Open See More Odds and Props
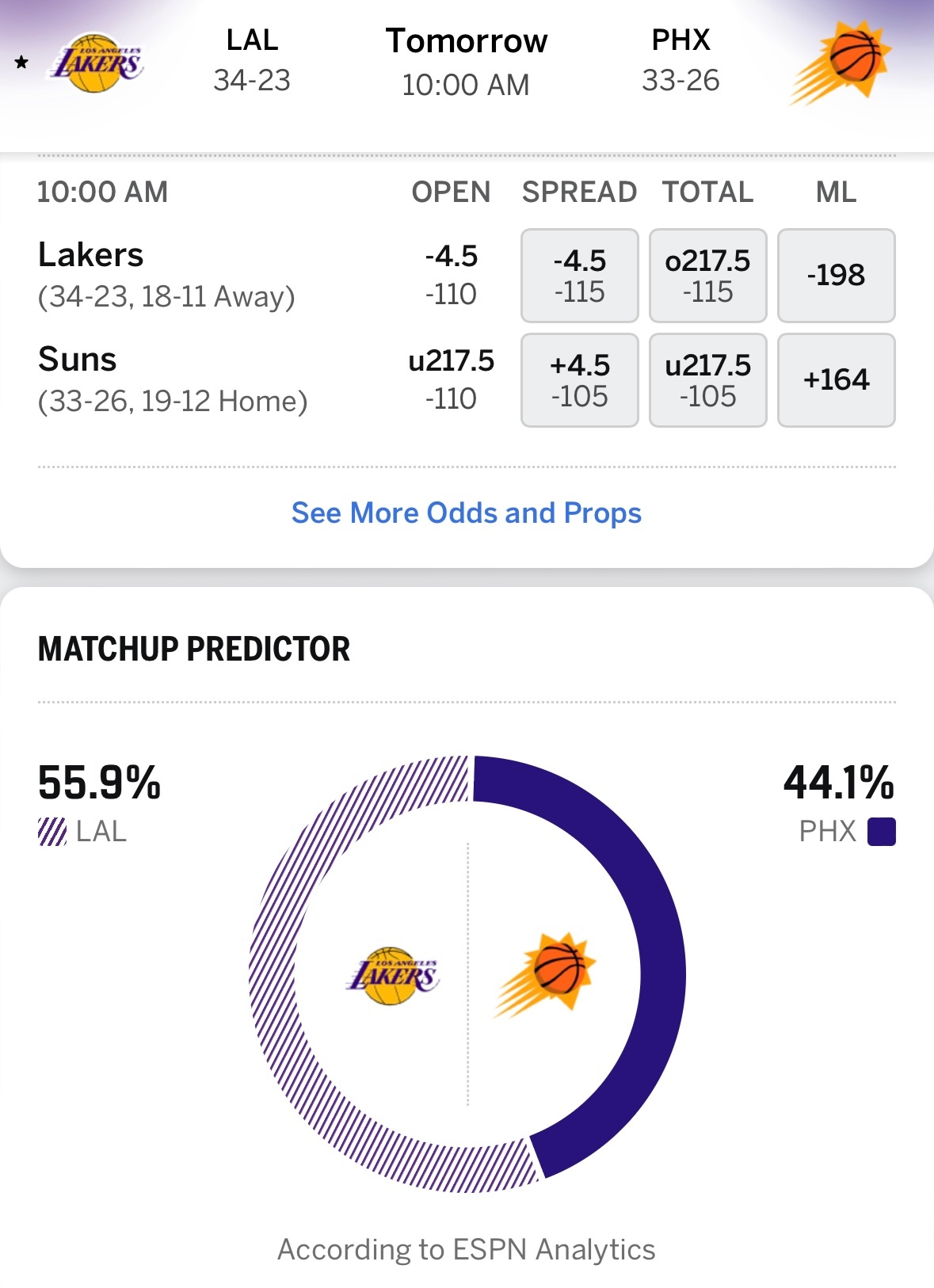This screenshot has height=1288, width=934. pos(467,513)
